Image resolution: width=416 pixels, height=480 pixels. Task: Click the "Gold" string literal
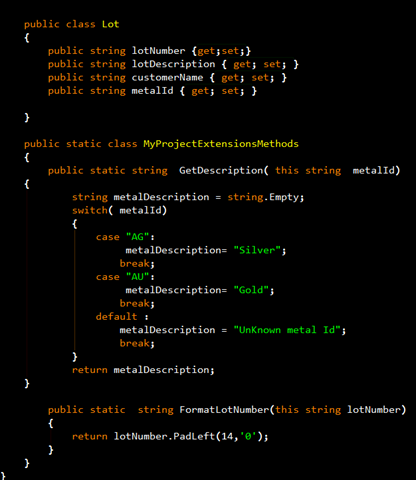coord(251,290)
